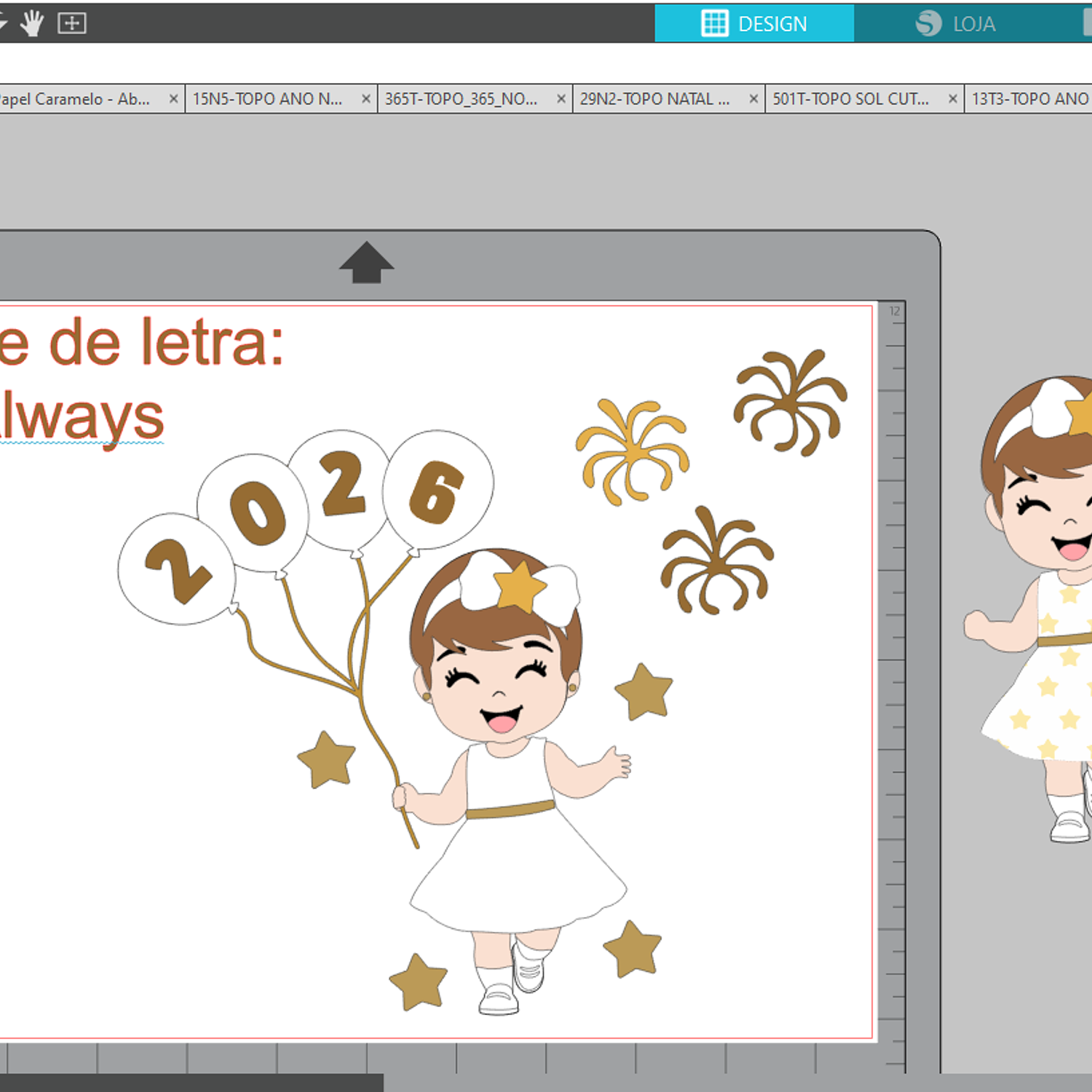
Task: Switch to the 501T-TOPO SOL CUT... document tab
Action: click(x=850, y=99)
